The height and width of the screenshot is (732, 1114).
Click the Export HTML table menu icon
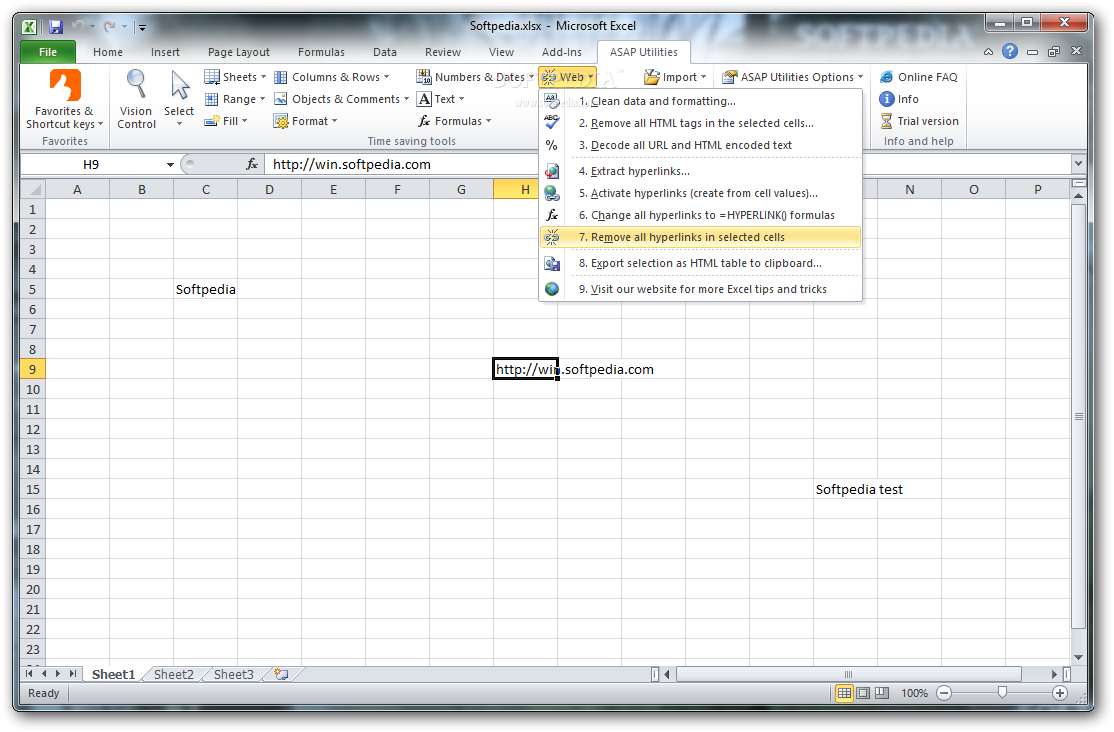[x=551, y=263]
